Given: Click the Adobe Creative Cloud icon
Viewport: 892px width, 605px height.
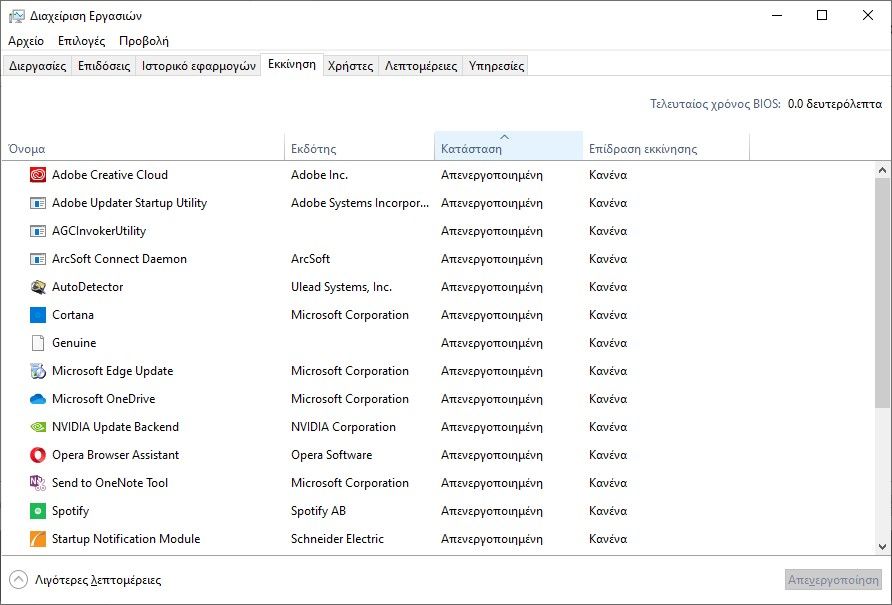Looking at the screenshot, I should (38, 175).
